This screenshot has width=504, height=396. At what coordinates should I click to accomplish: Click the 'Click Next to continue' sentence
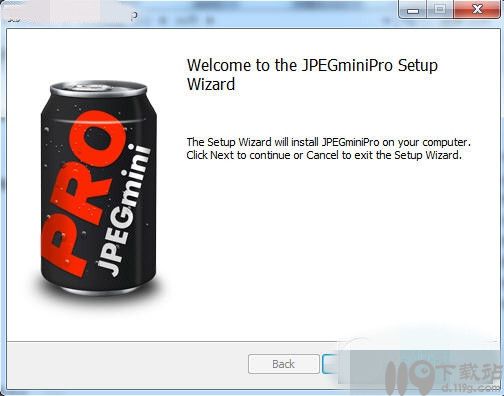point(324,155)
